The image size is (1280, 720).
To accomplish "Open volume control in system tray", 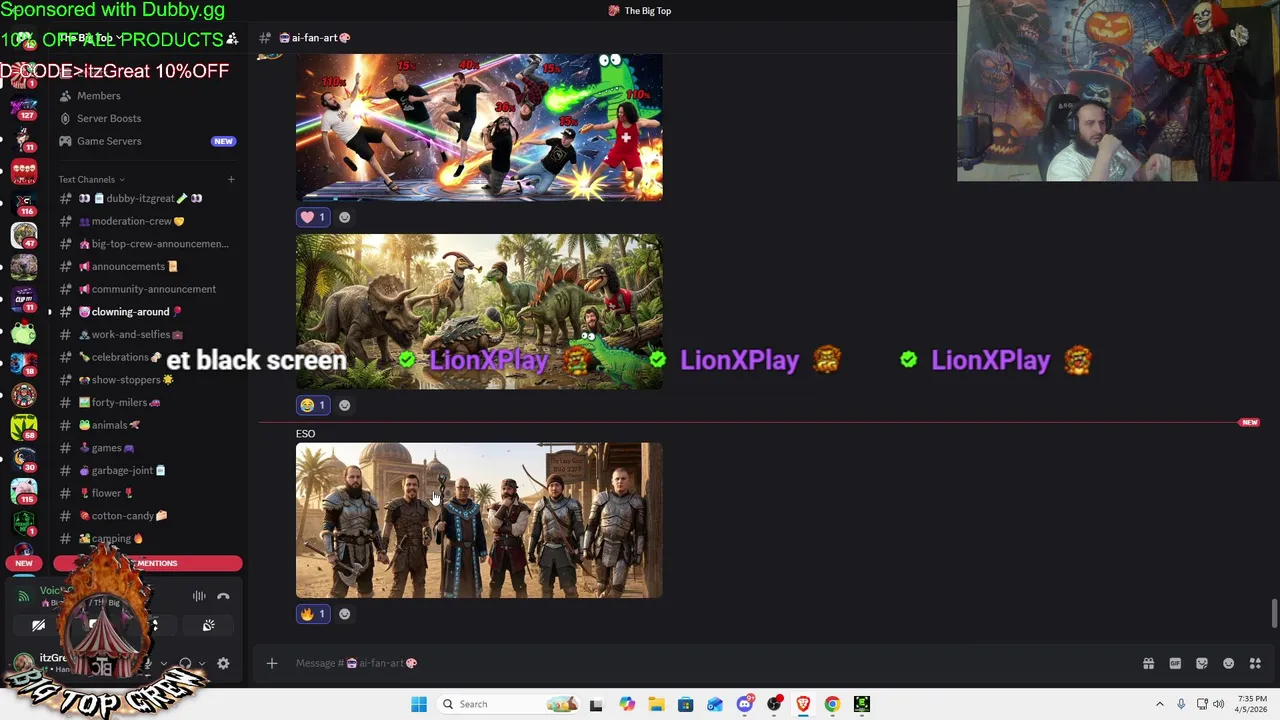I will pos(1218,704).
